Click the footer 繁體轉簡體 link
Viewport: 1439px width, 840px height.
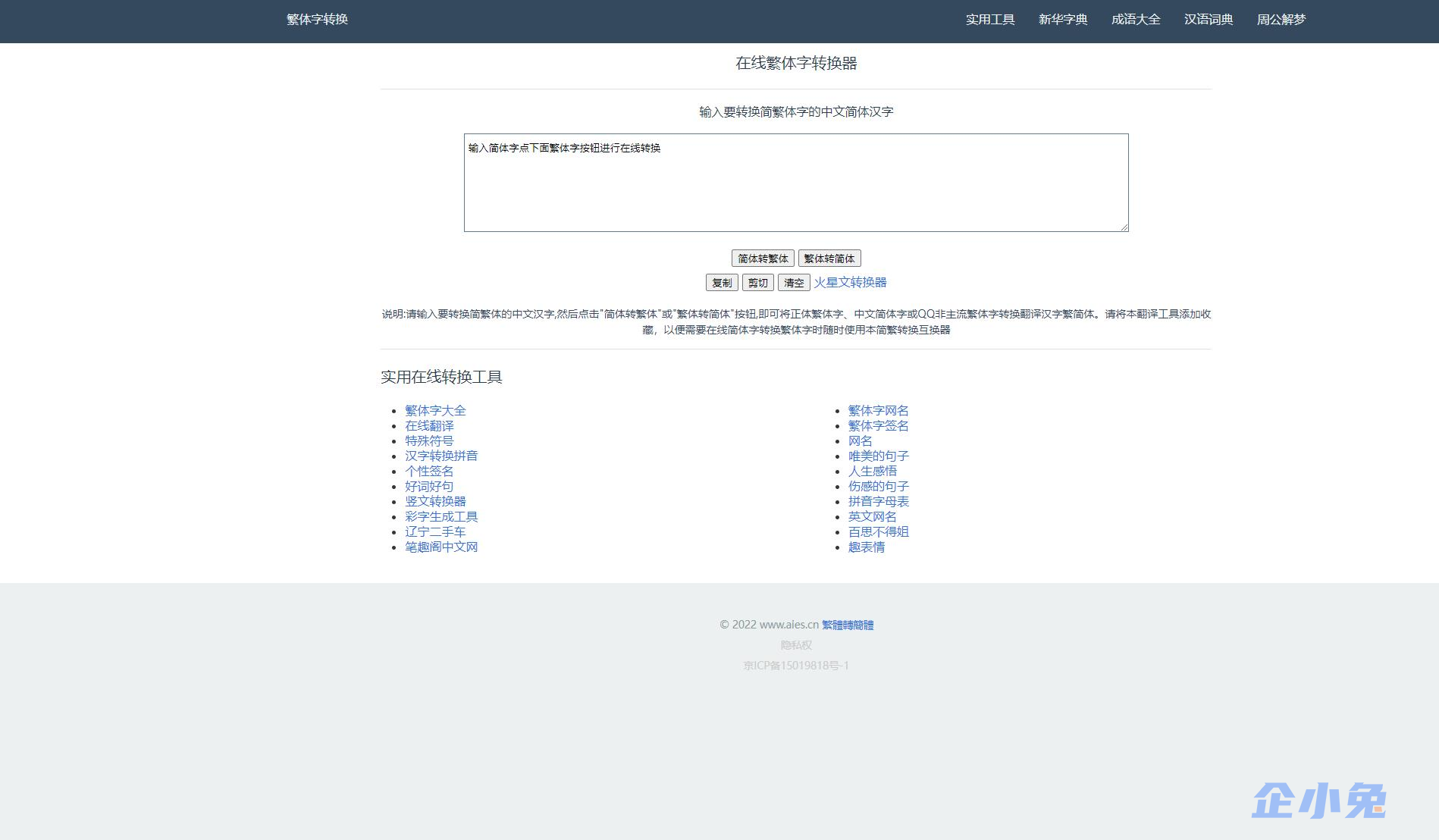pyautogui.click(x=848, y=625)
